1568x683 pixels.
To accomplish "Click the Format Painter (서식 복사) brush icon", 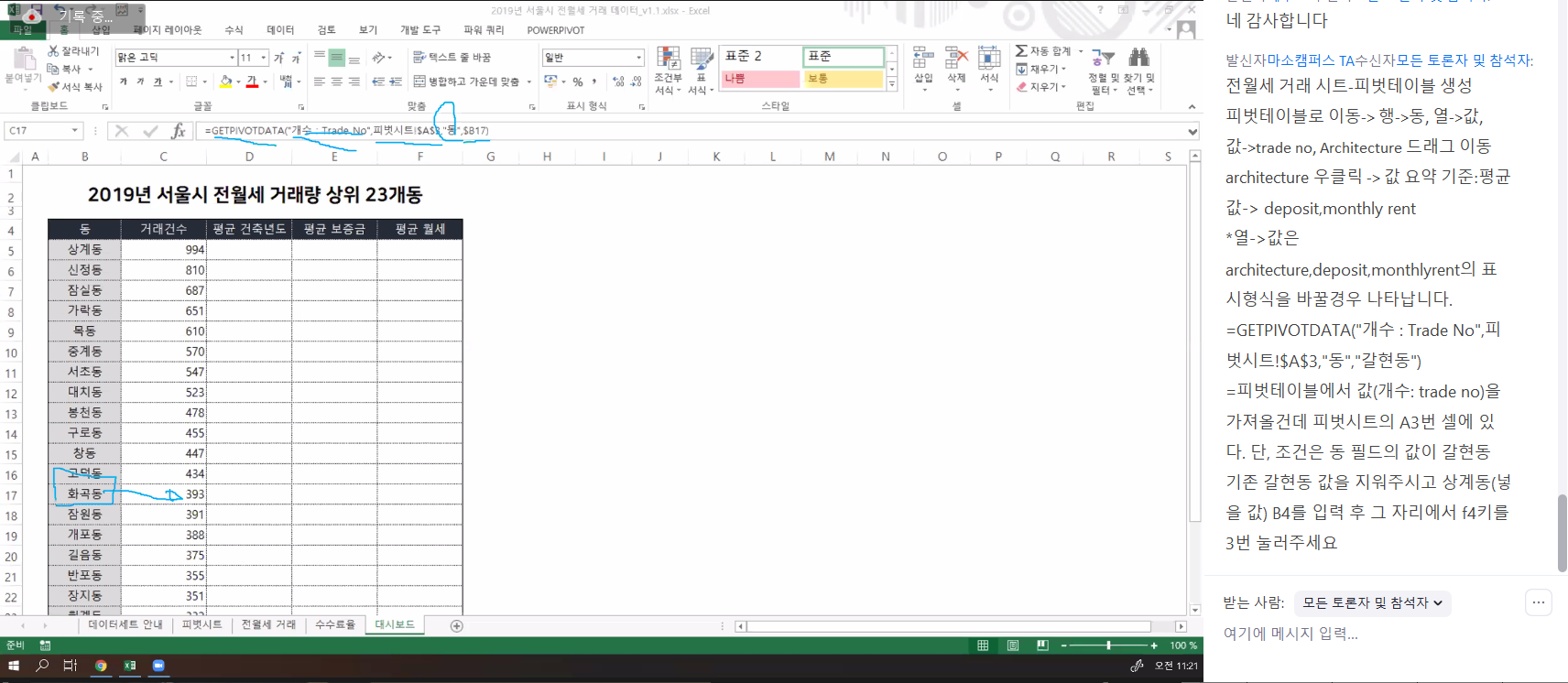I will point(53,87).
